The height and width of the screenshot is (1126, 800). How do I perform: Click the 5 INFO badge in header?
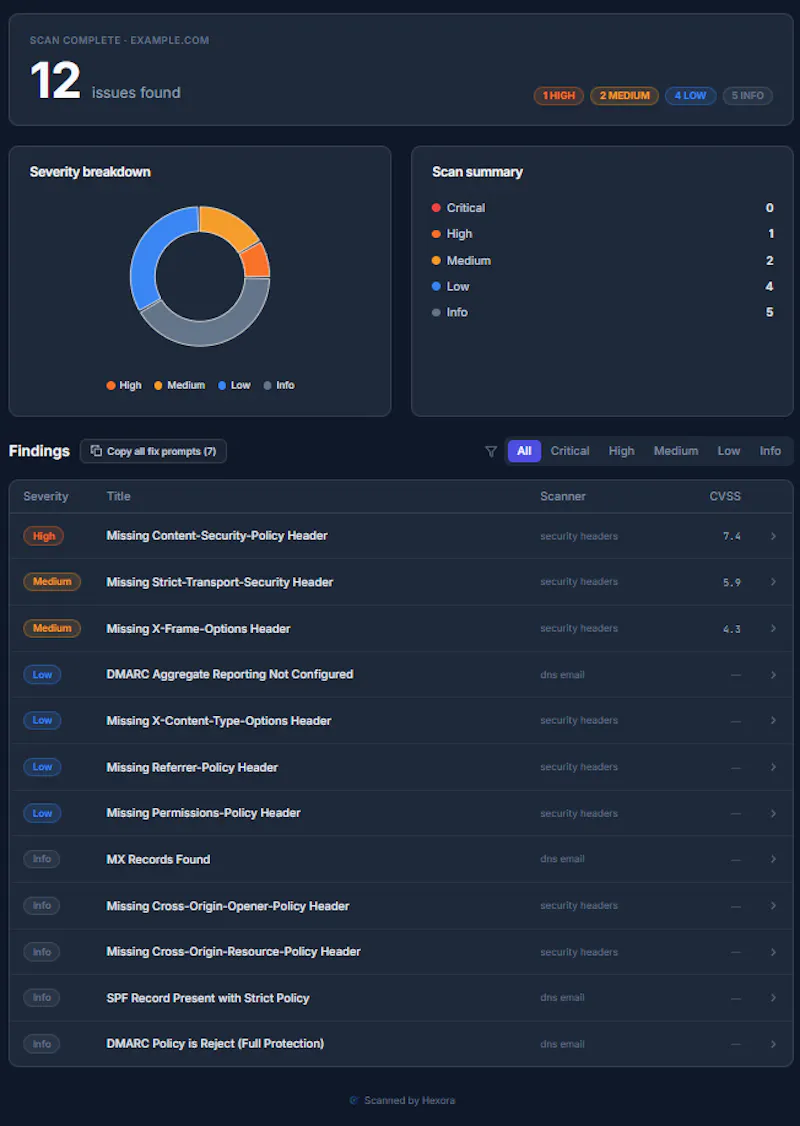click(x=748, y=96)
